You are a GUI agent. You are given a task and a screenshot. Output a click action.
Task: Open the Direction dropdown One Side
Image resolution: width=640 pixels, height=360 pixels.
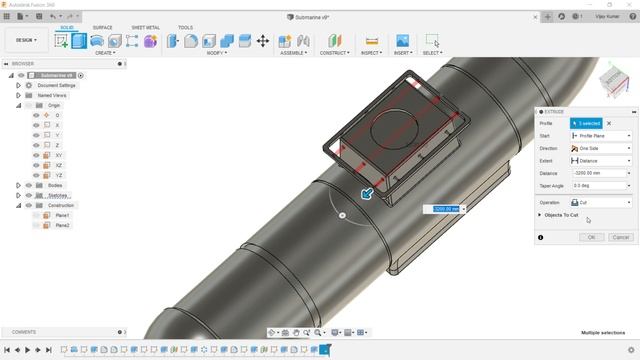(601, 148)
